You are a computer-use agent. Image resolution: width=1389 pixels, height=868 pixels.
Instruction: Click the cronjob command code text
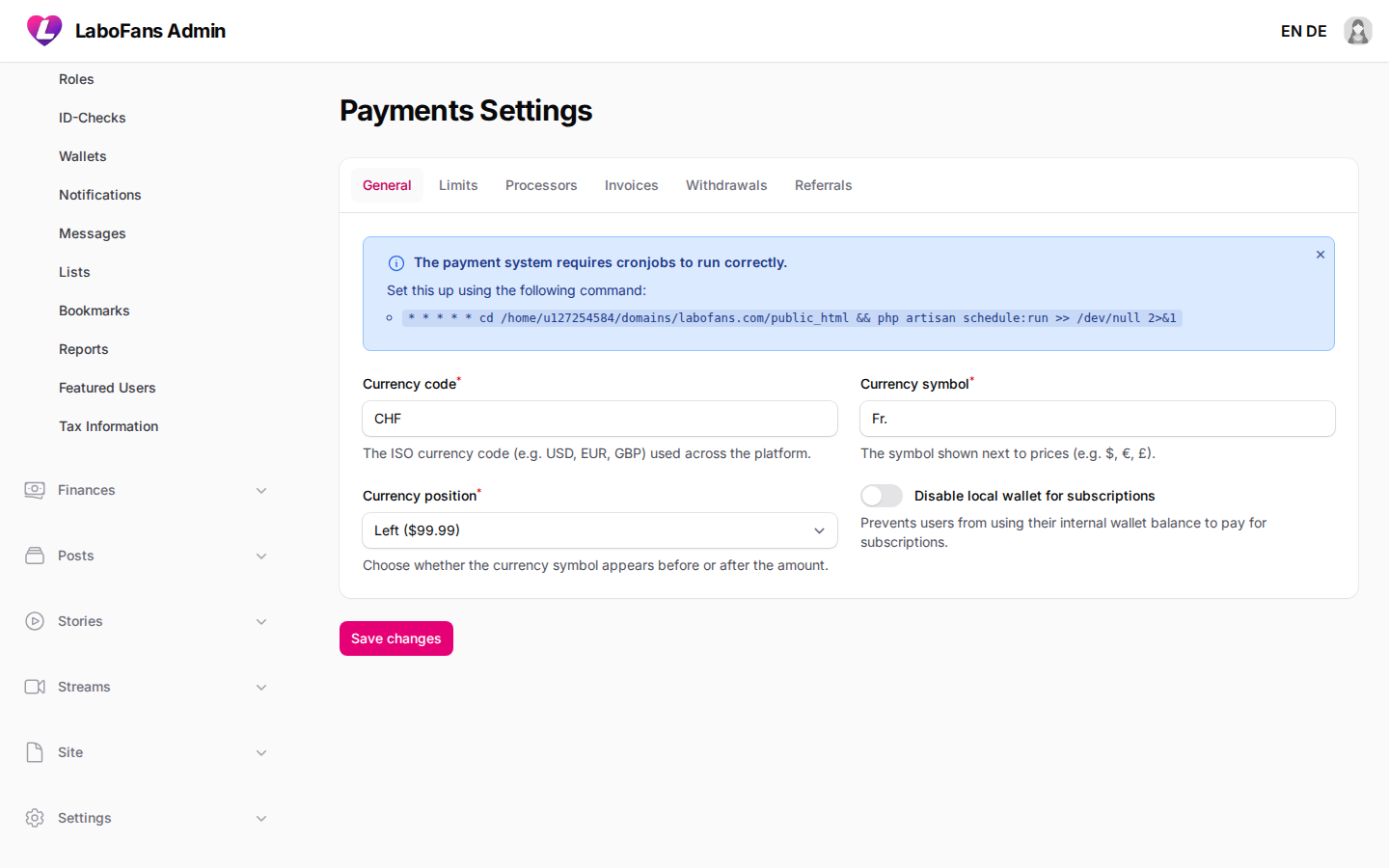[792, 318]
